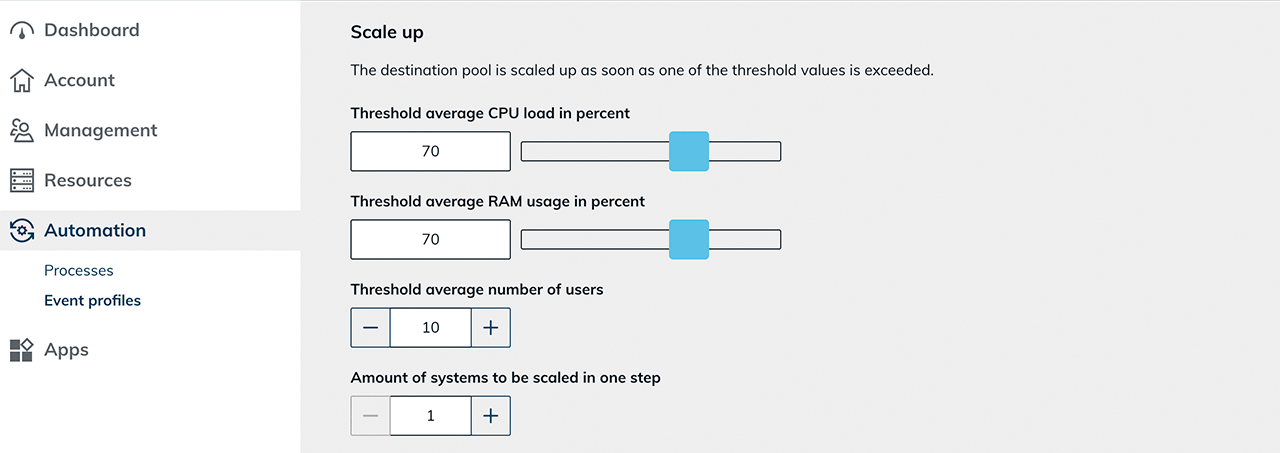1280x453 pixels.
Task: Click the Account house icon
Action: [x=22, y=81]
